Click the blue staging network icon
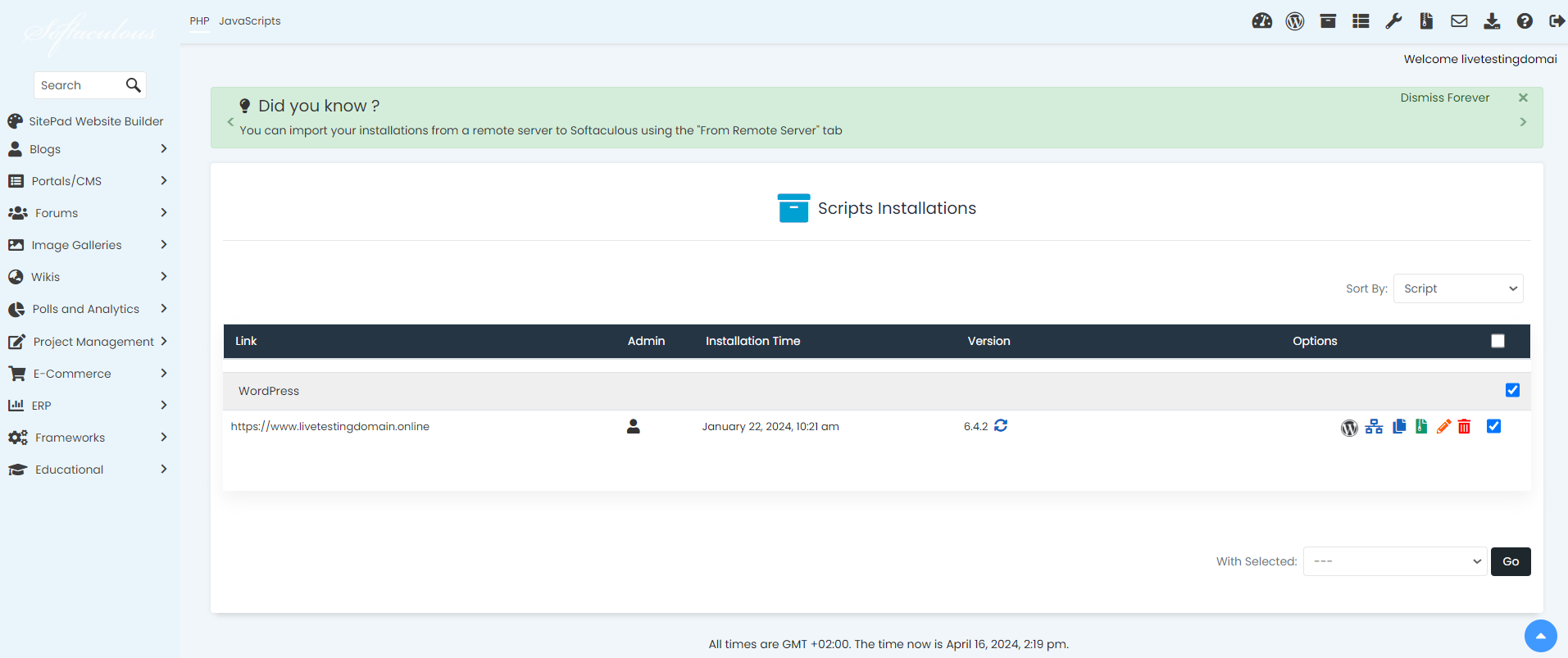Image resolution: width=1568 pixels, height=658 pixels. 1374,427
